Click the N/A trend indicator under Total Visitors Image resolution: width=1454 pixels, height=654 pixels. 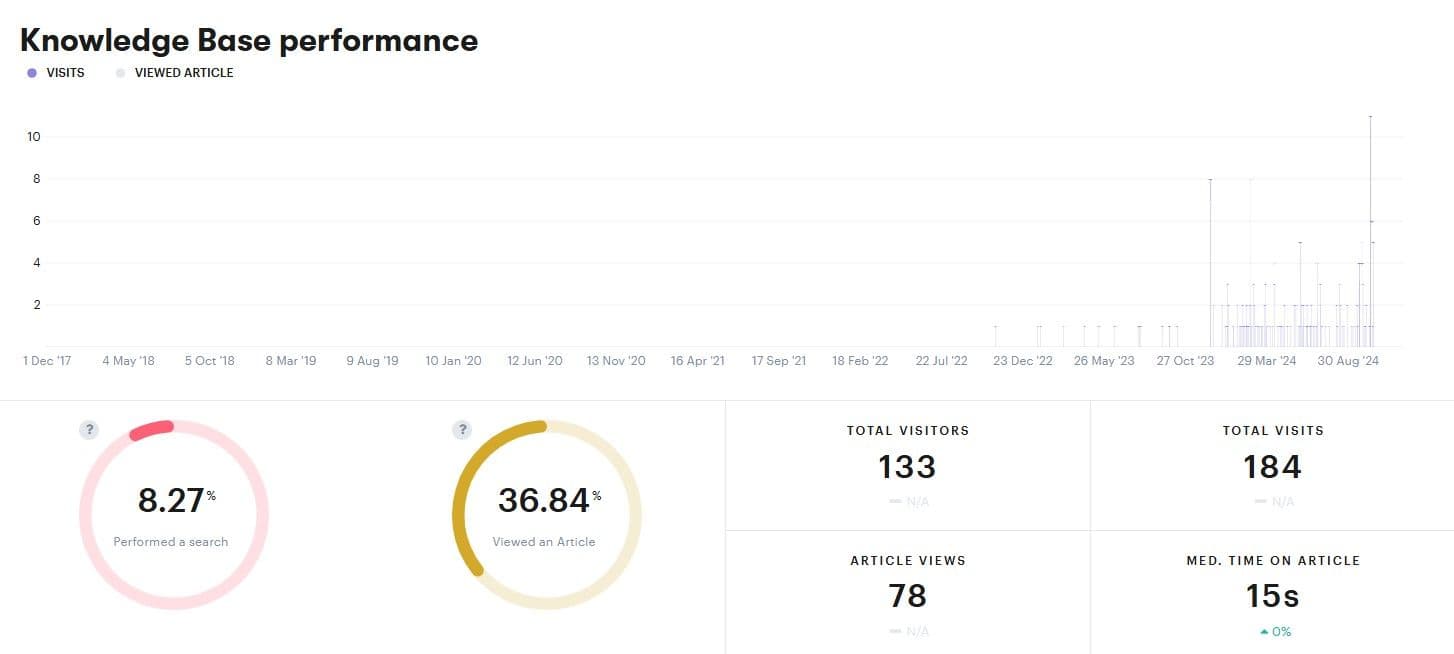[x=906, y=501]
